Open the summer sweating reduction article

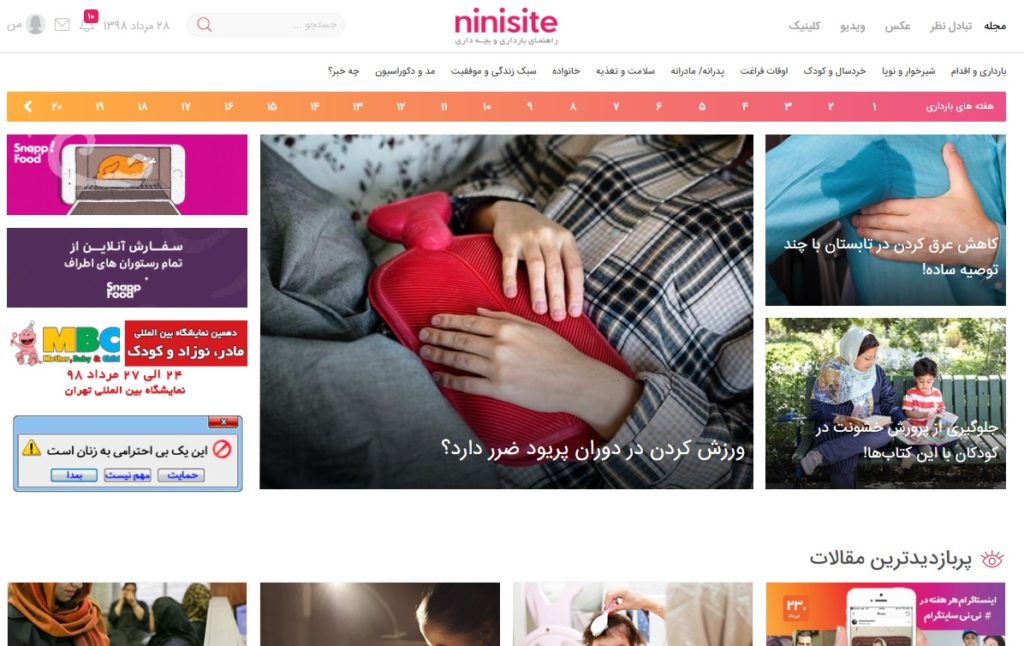click(885, 220)
